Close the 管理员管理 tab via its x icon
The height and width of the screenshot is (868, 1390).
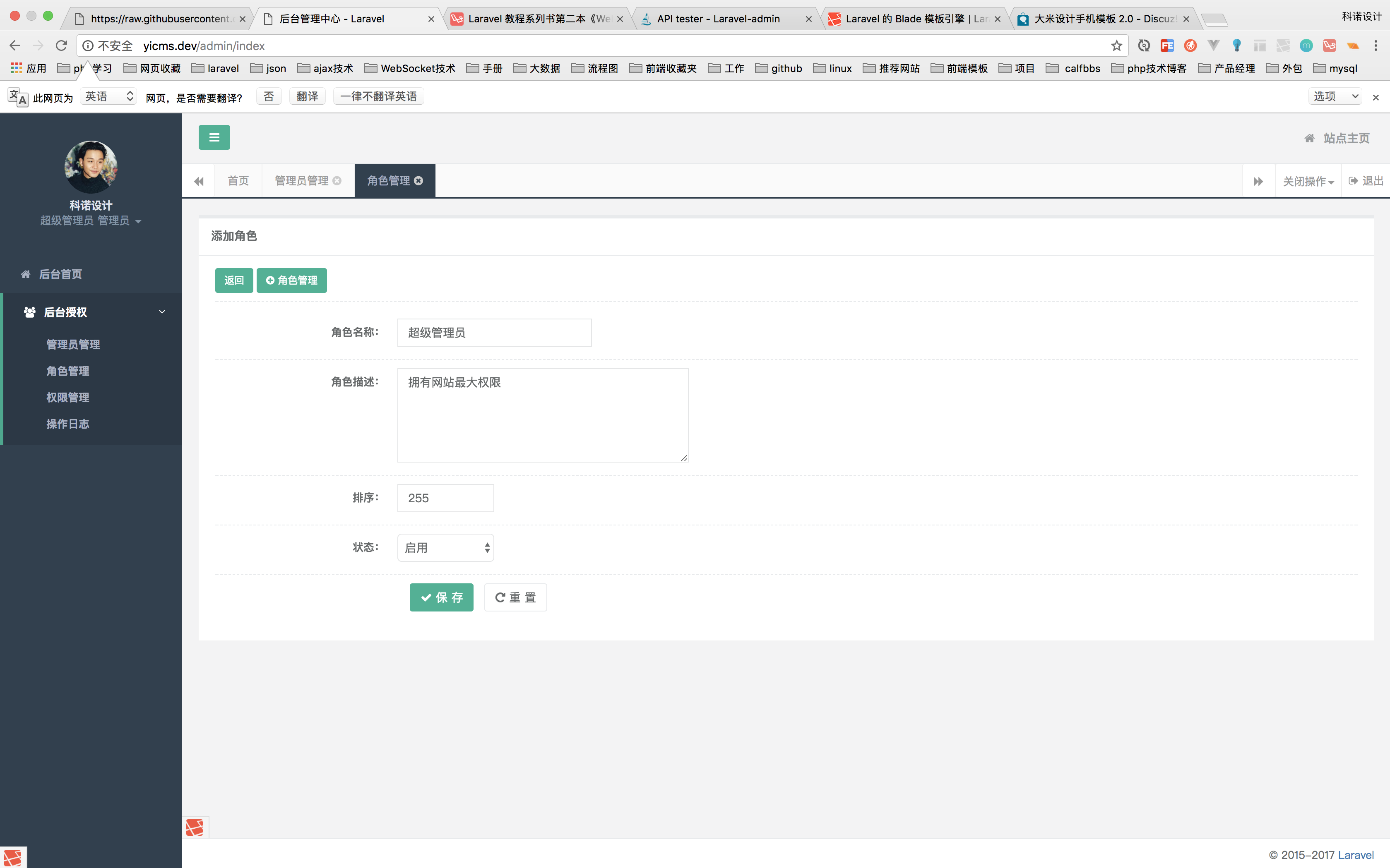pos(337,181)
